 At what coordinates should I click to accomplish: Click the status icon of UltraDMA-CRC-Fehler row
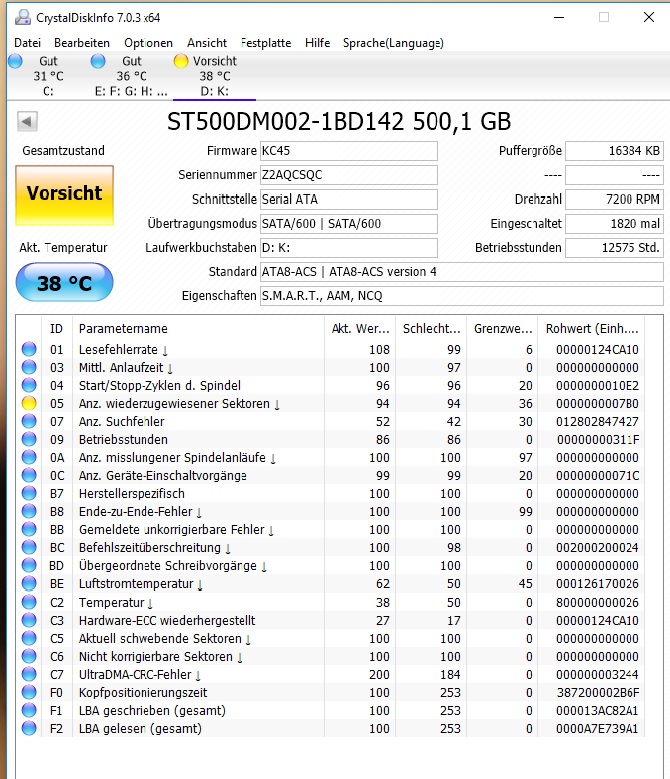(29, 674)
